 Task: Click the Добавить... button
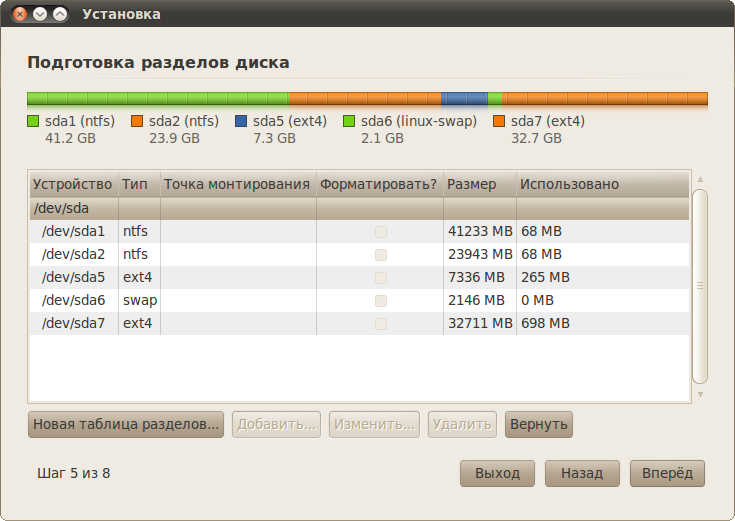click(277, 424)
